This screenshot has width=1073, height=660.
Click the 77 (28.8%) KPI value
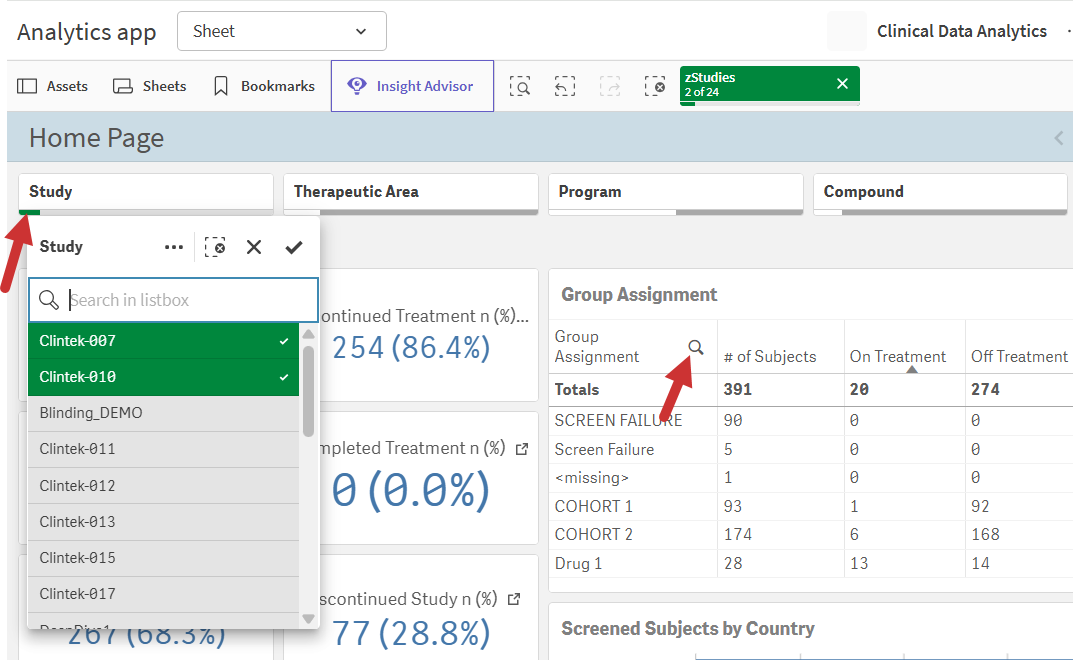[x=411, y=633]
